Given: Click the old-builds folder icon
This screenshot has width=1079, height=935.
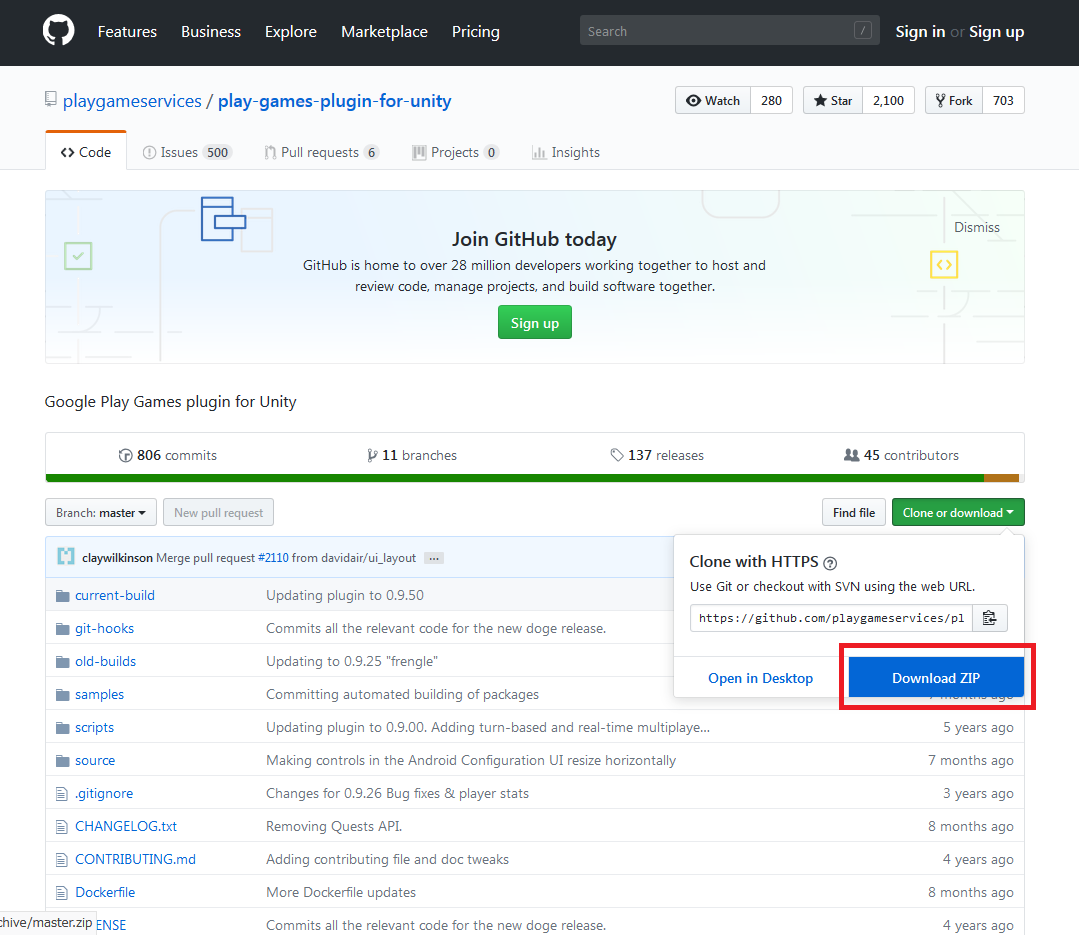Looking at the screenshot, I should tap(63, 662).
